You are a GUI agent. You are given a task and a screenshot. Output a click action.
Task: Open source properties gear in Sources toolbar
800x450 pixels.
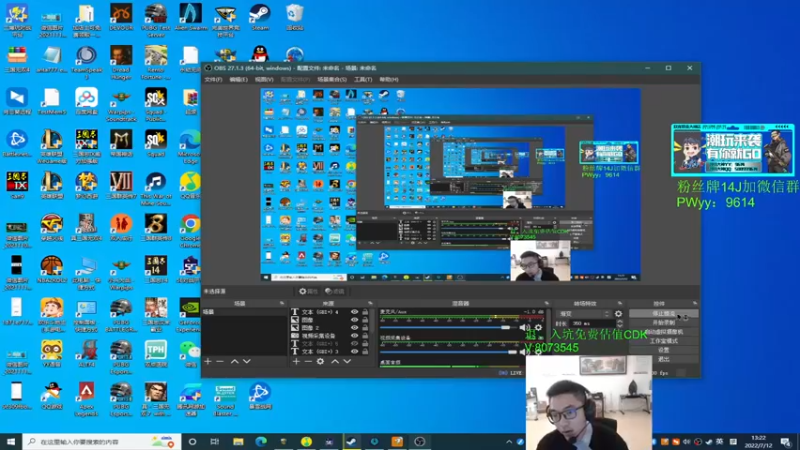pyautogui.click(x=320, y=361)
